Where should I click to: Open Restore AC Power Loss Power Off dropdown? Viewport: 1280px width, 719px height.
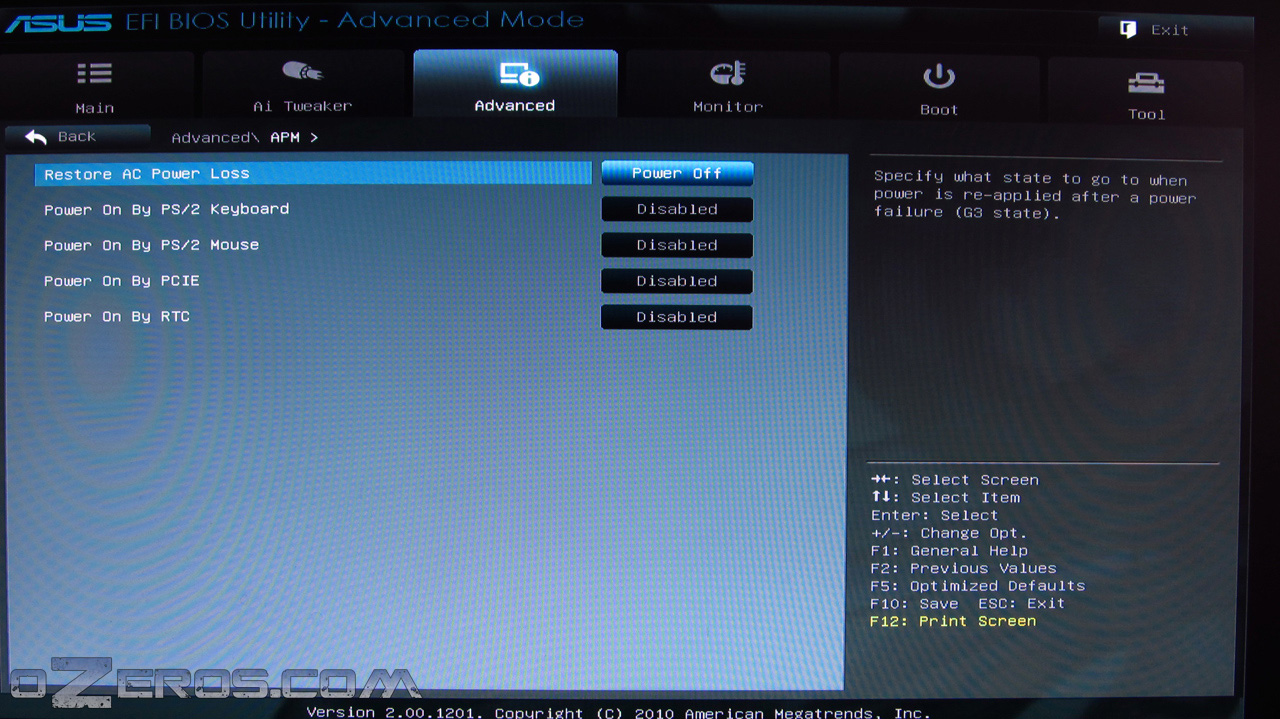[x=677, y=173]
